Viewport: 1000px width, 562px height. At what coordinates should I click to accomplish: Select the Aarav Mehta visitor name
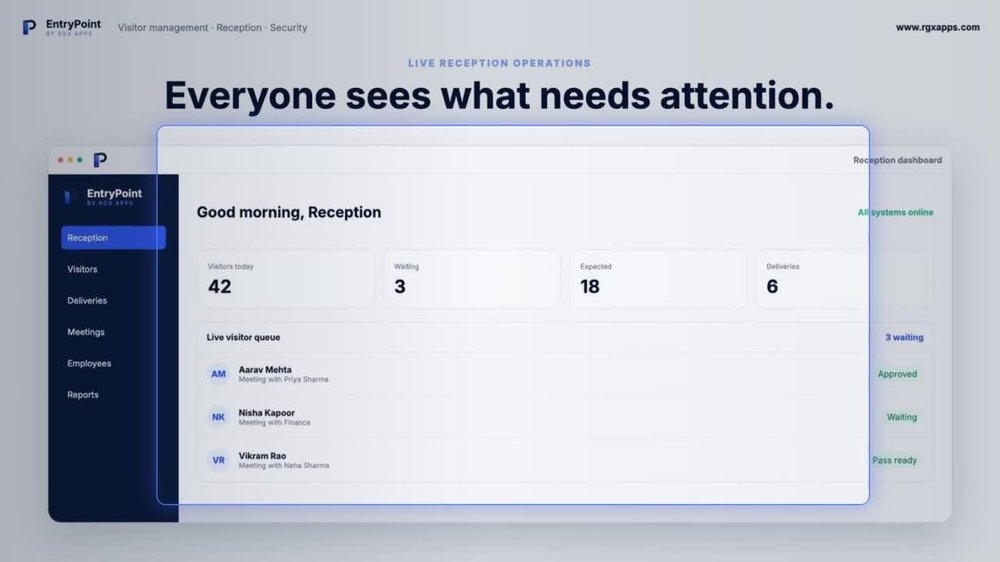pyautogui.click(x=265, y=369)
